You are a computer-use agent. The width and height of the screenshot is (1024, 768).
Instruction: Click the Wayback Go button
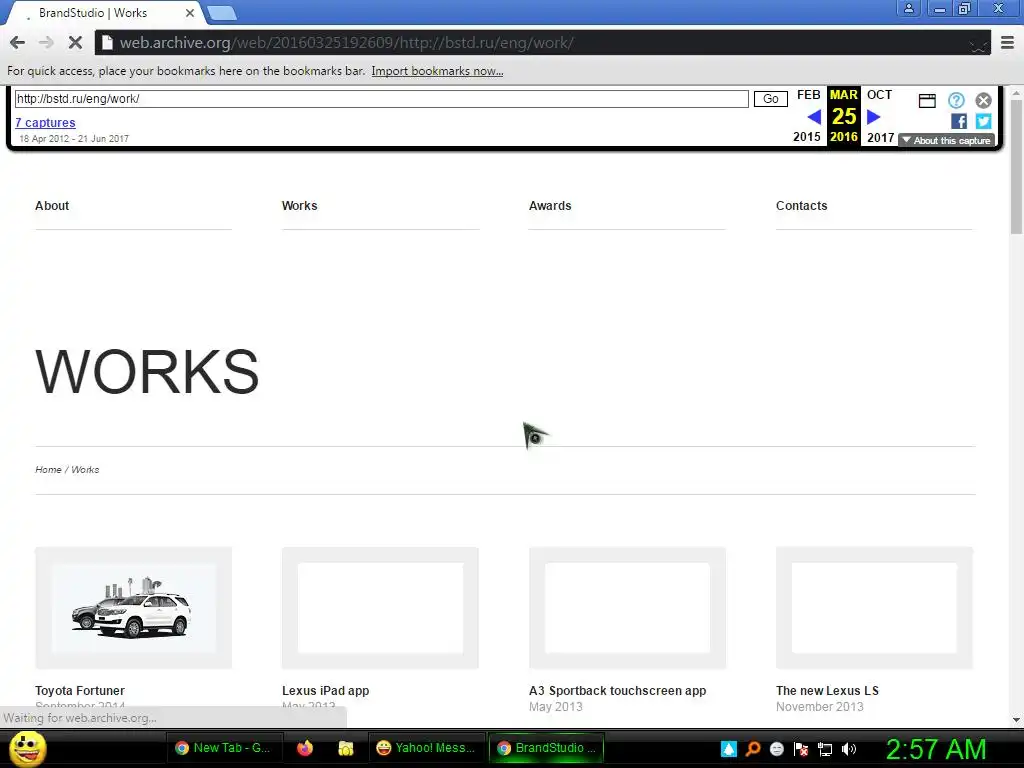771,99
